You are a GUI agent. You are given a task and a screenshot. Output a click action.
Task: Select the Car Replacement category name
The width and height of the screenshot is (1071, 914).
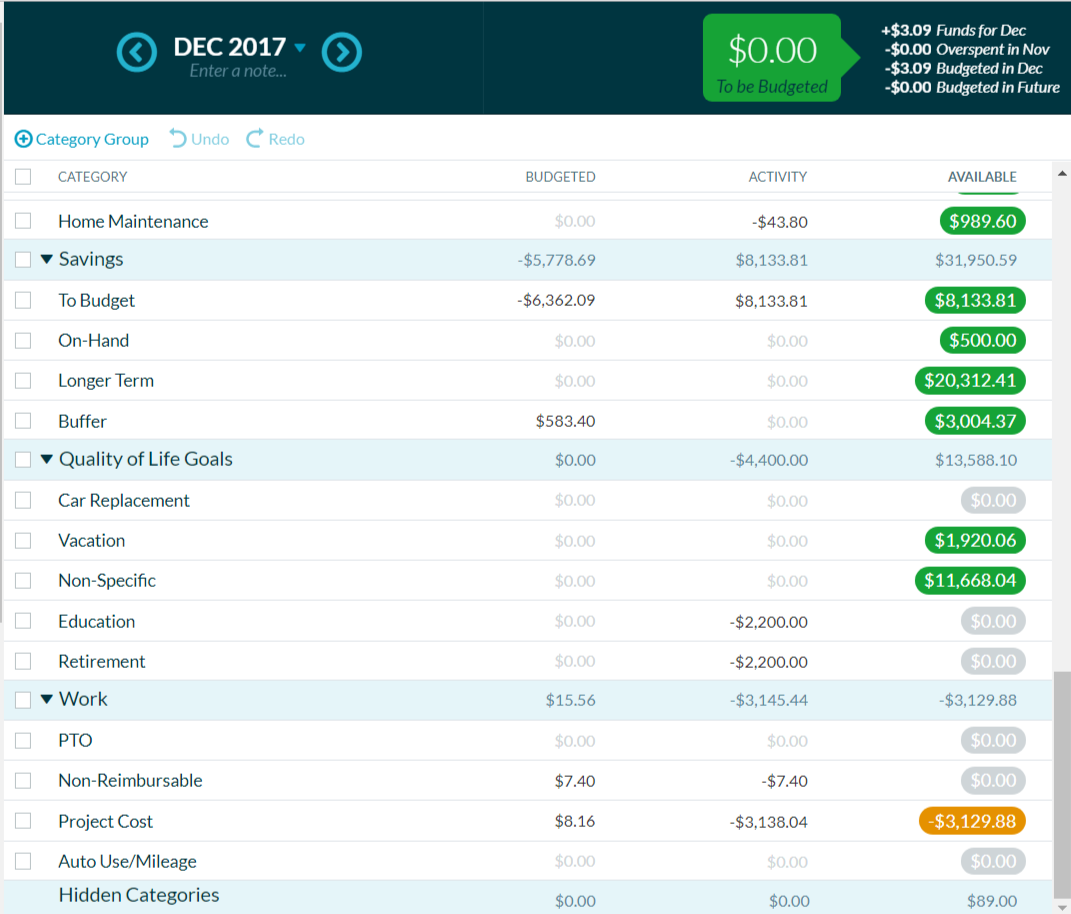point(124,501)
